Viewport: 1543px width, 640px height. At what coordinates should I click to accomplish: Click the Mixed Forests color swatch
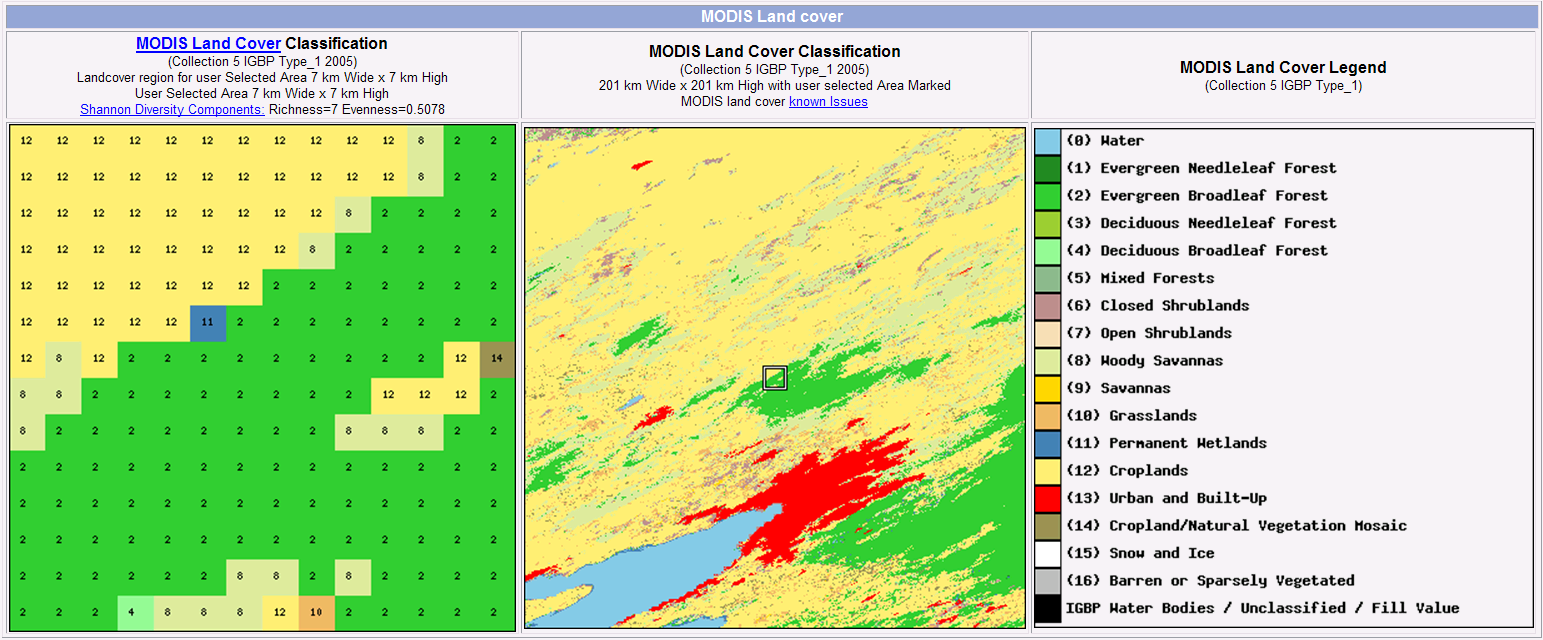(x=1047, y=278)
